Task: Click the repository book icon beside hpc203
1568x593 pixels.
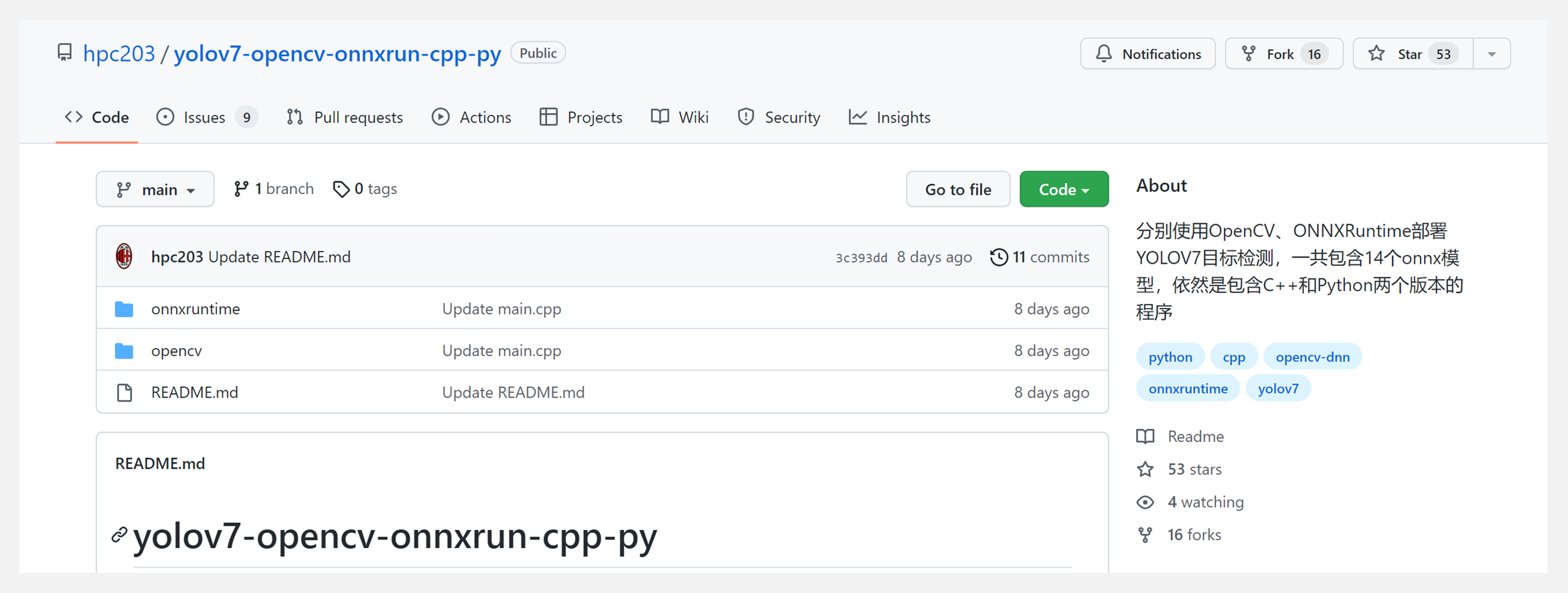Action: (x=64, y=53)
